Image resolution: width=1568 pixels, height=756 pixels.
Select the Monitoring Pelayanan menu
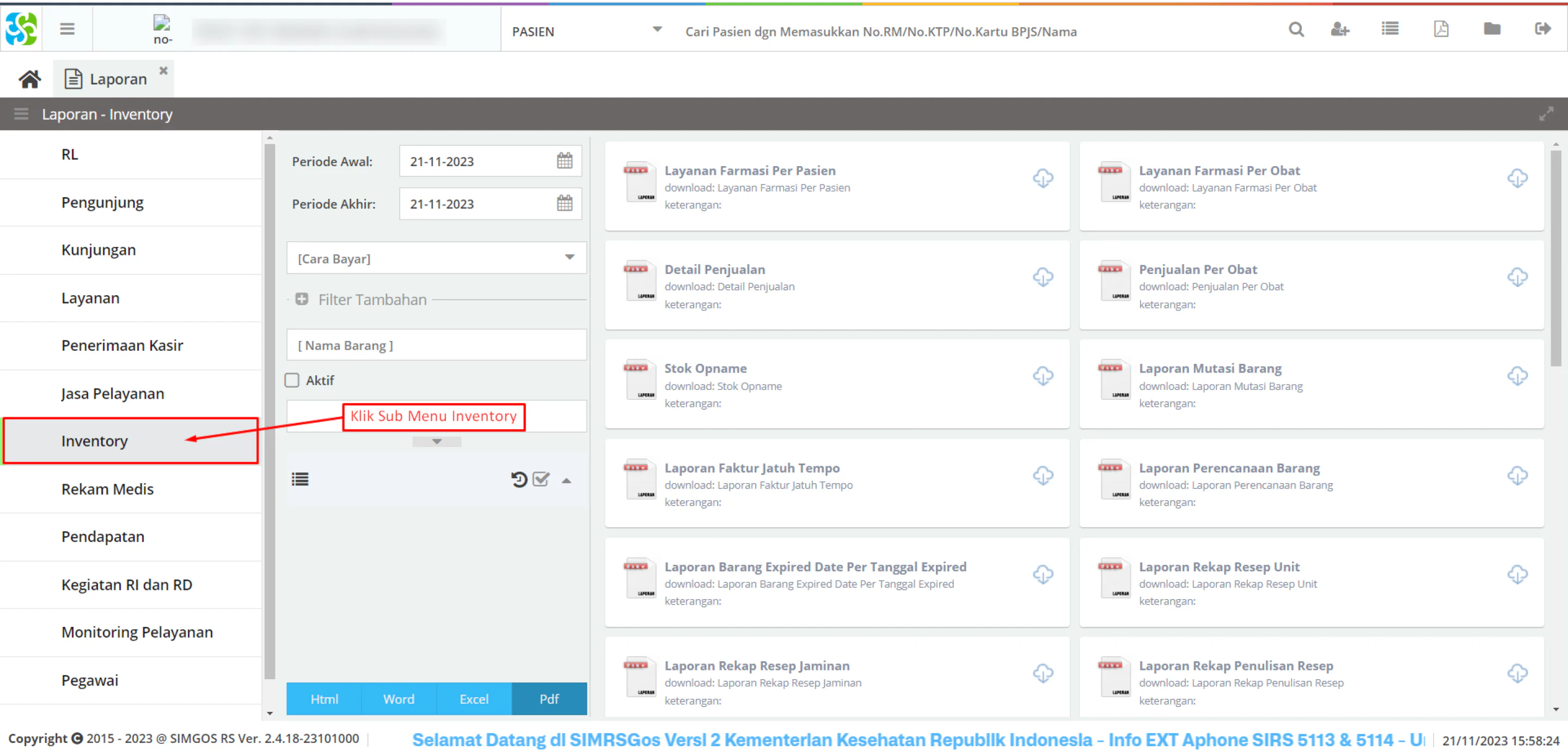tap(131, 632)
